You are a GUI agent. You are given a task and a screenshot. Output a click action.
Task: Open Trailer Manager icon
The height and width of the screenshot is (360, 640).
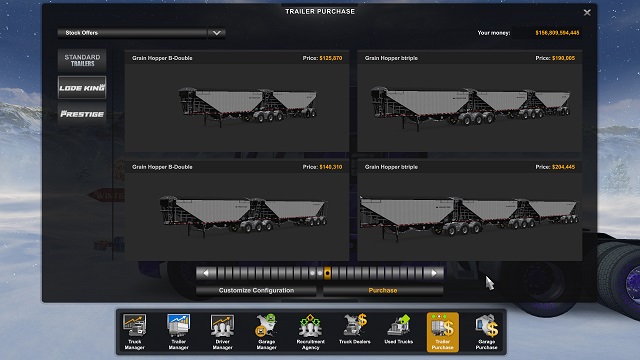pos(178,332)
